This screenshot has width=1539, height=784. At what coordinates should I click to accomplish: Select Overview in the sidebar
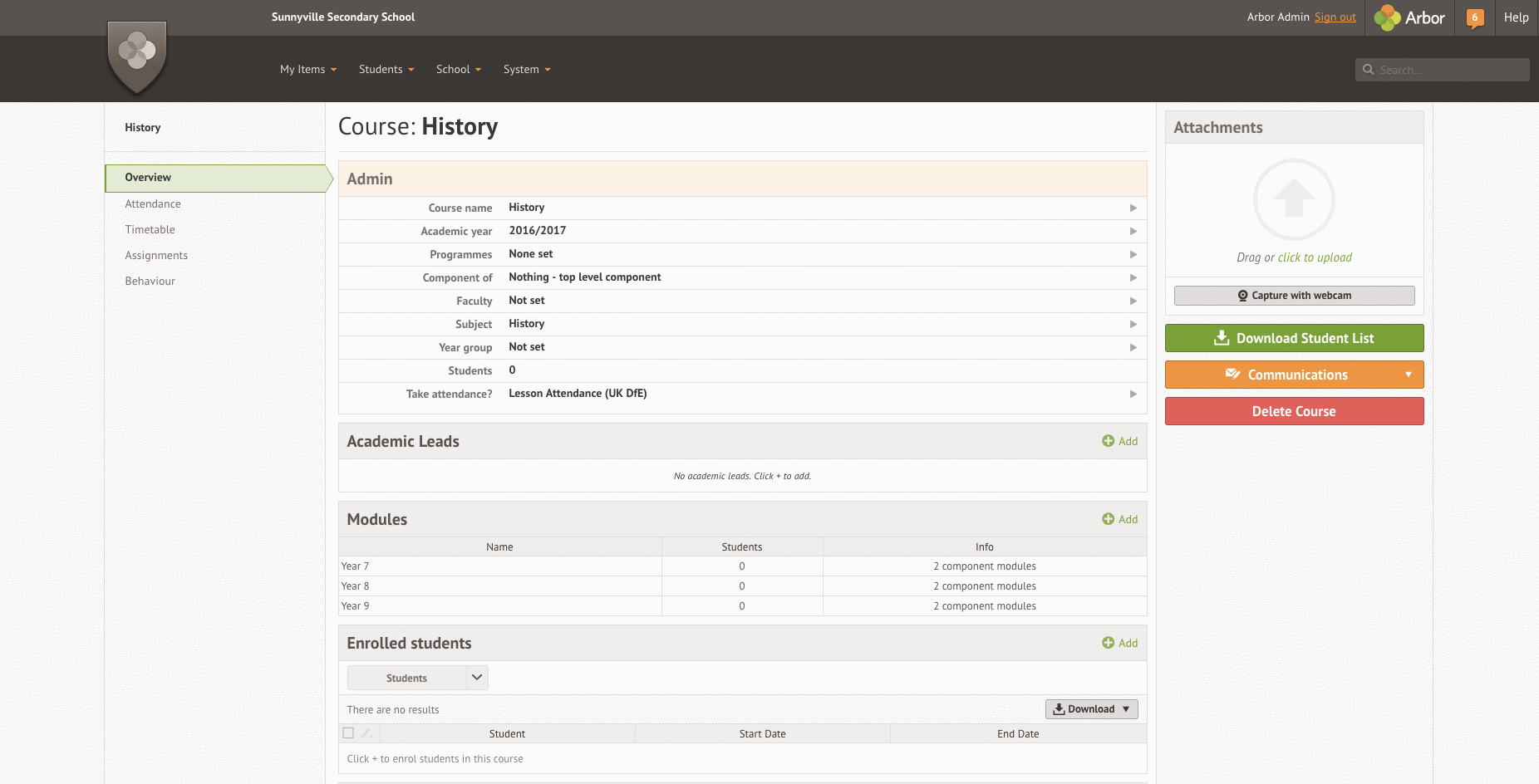point(215,178)
